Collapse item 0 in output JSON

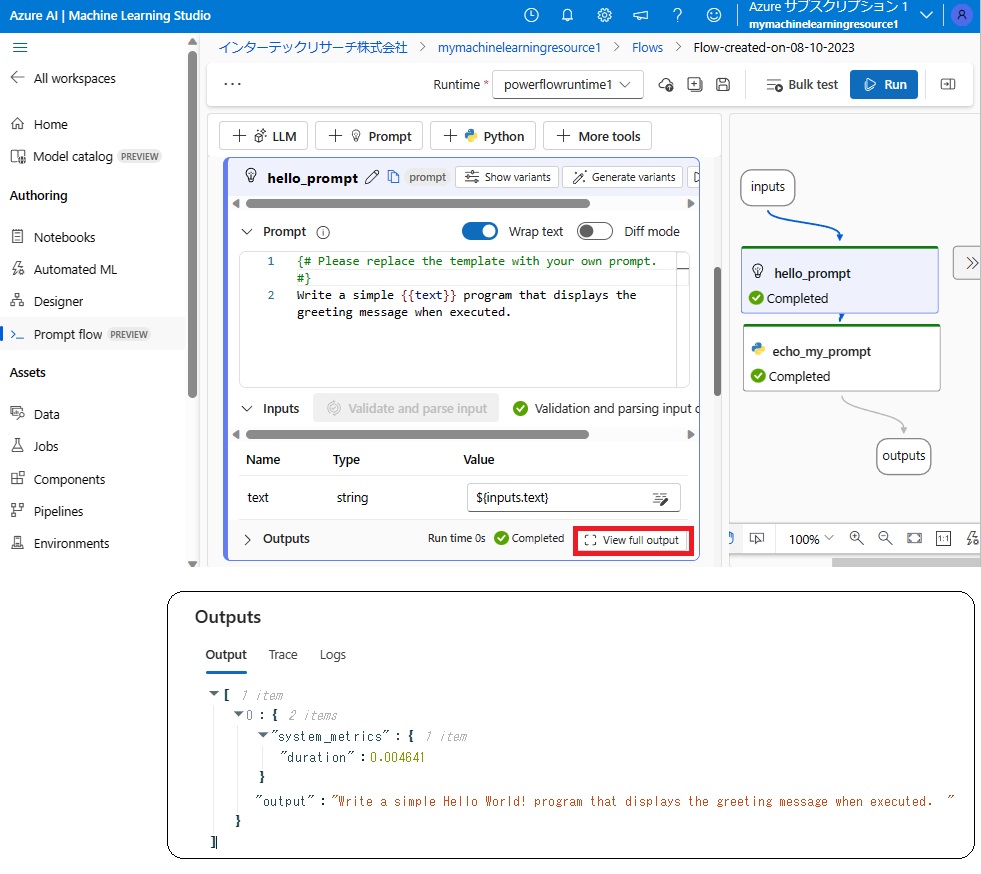click(x=238, y=714)
